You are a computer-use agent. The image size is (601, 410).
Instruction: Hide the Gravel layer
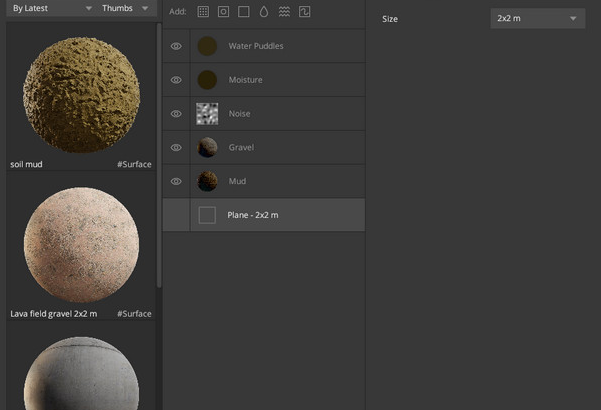tap(176, 147)
